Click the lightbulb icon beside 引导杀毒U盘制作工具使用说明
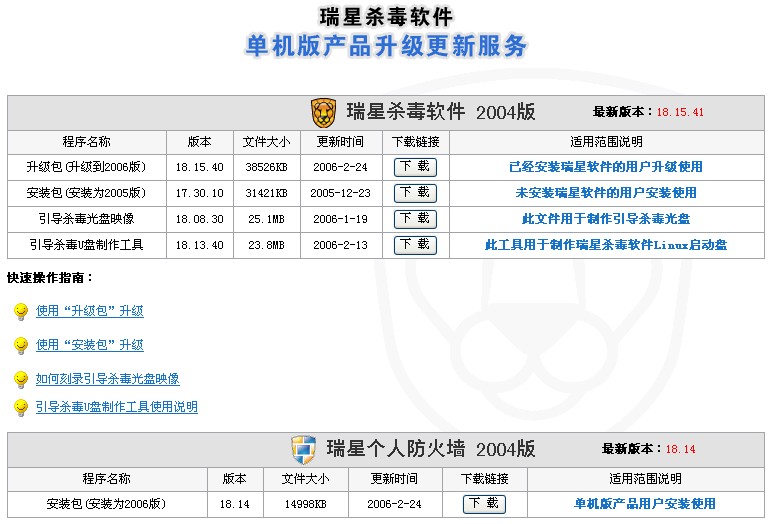This screenshot has width=768, height=524. click(21, 407)
